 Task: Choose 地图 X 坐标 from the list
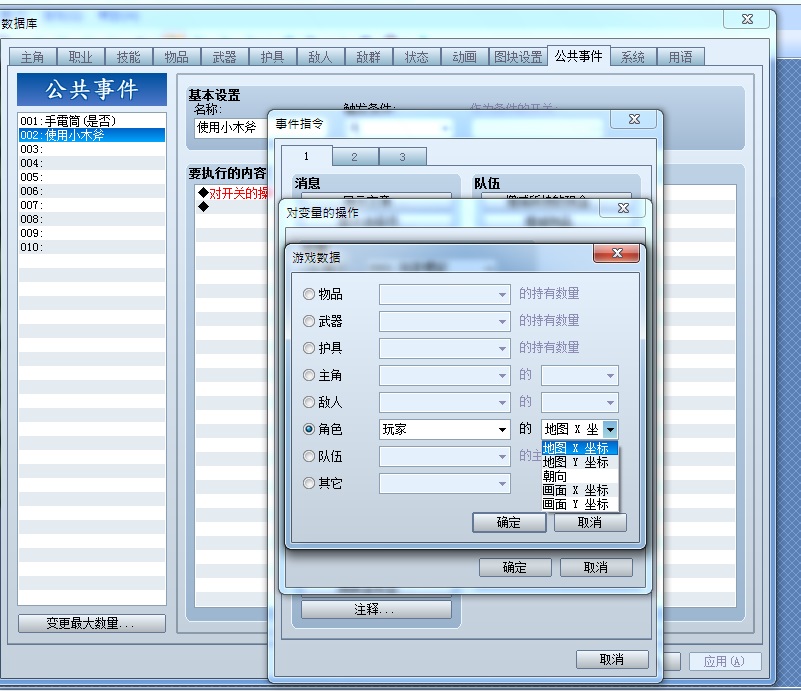click(580, 448)
